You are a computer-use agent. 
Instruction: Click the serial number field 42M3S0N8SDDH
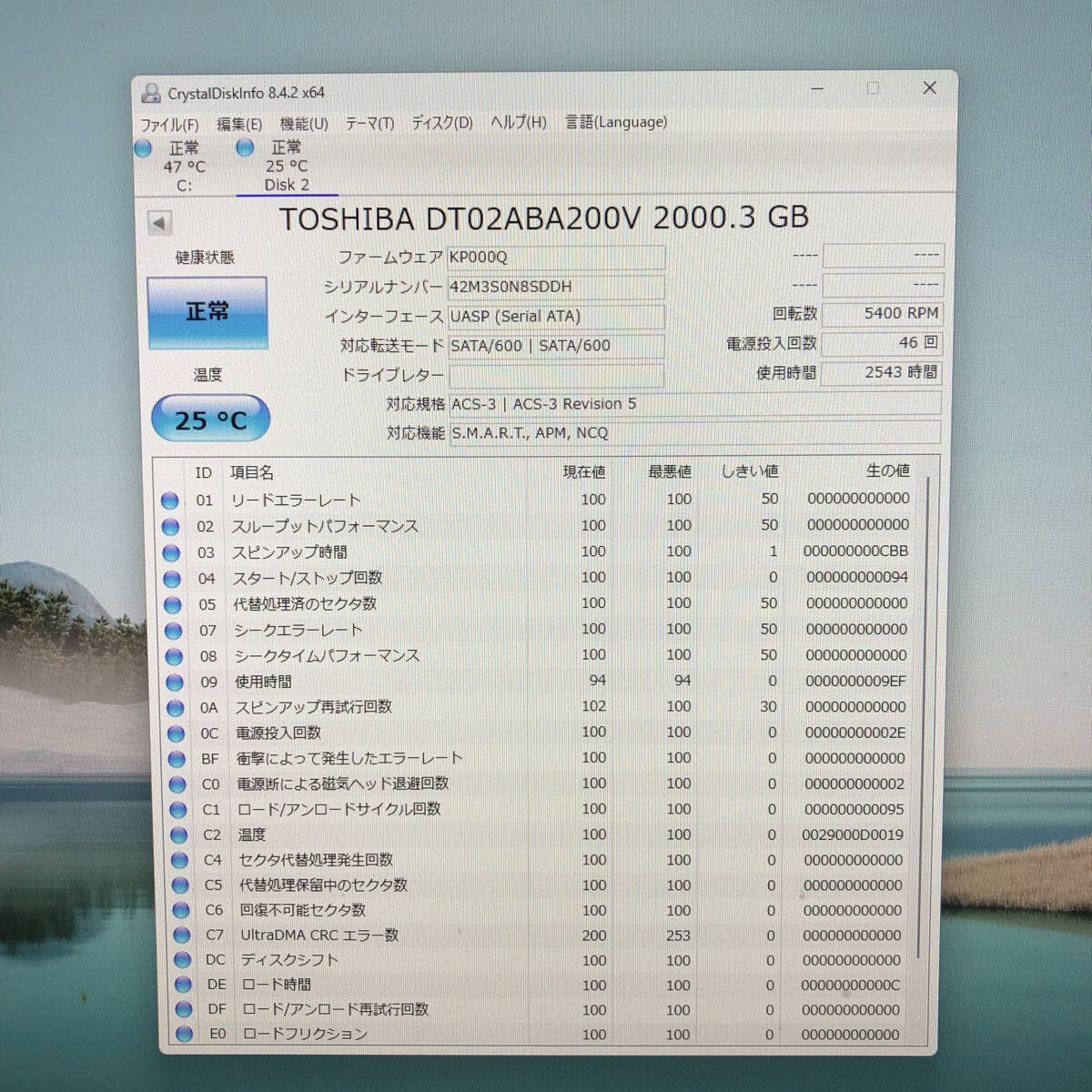click(556, 287)
